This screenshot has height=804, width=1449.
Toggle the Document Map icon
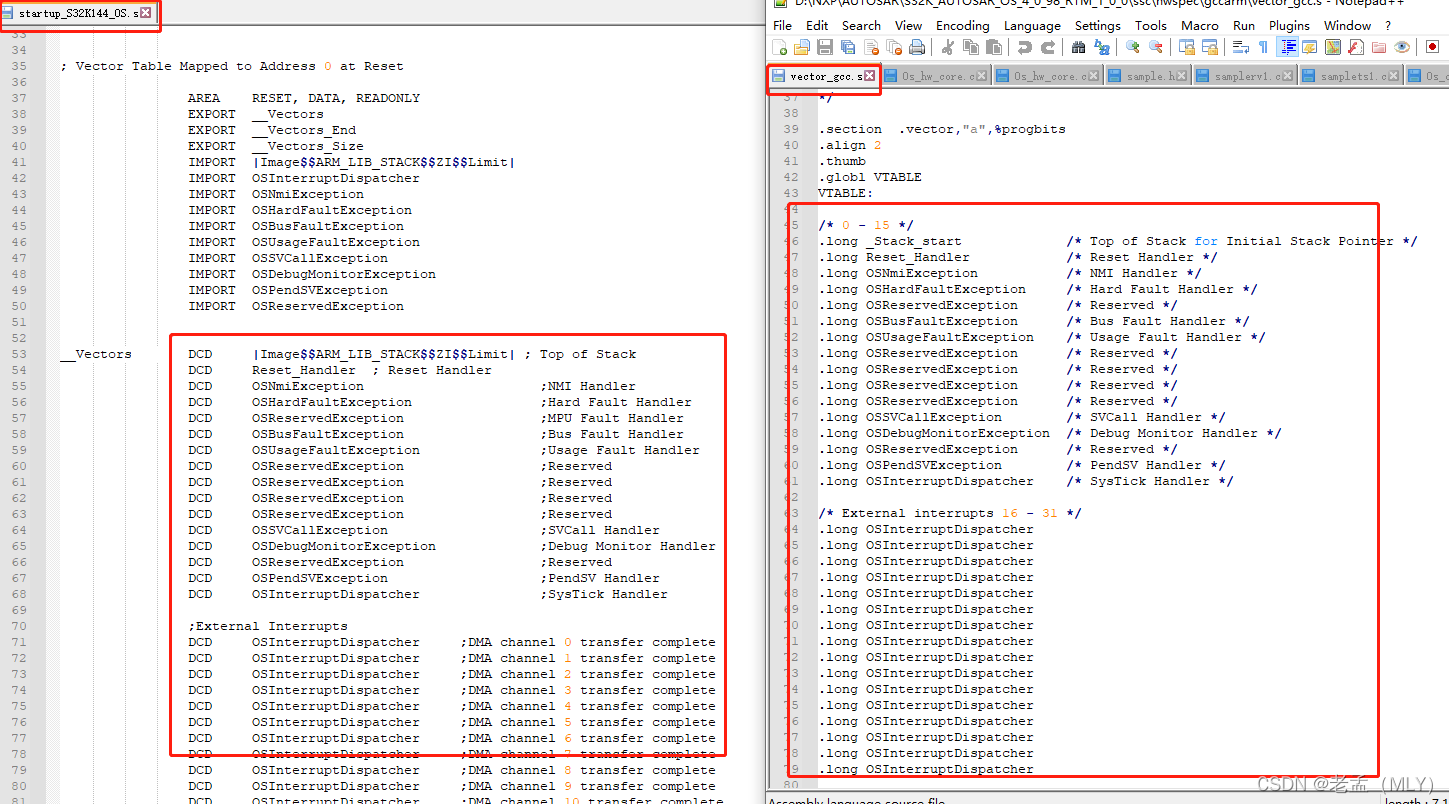[x=1333, y=47]
